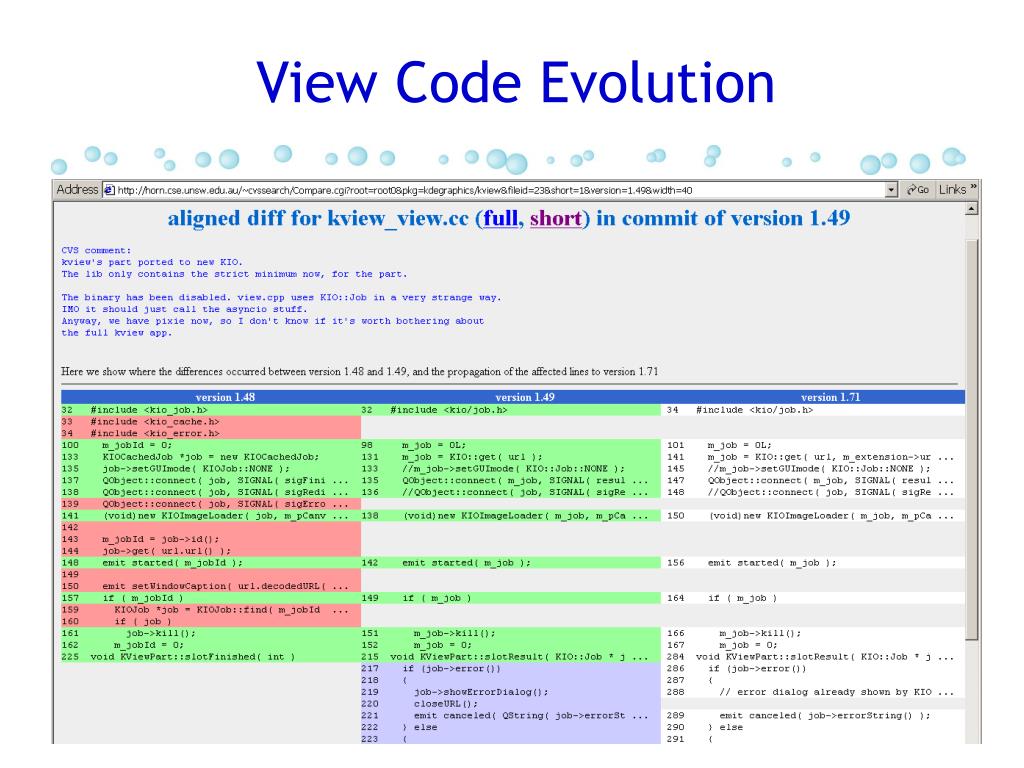The height and width of the screenshot is (768, 1024).
Task: Click line 143 'm_jobId = job->id();'
Action: pyautogui.click(x=211, y=539)
